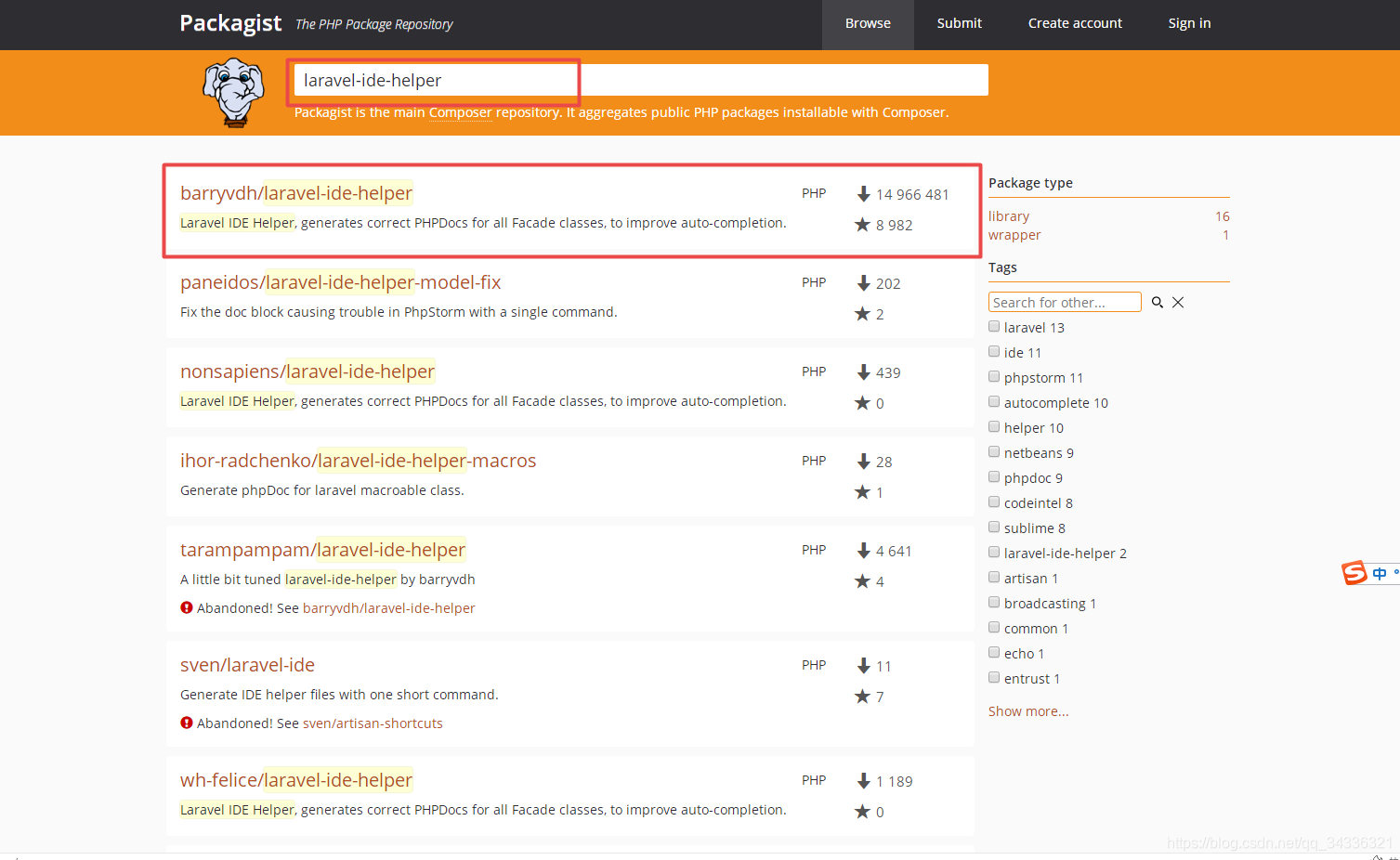Viewport: 1400px width, 860px height.
Task: Open the barryvdh/laravel-ide-helper package page
Action: click(x=295, y=192)
